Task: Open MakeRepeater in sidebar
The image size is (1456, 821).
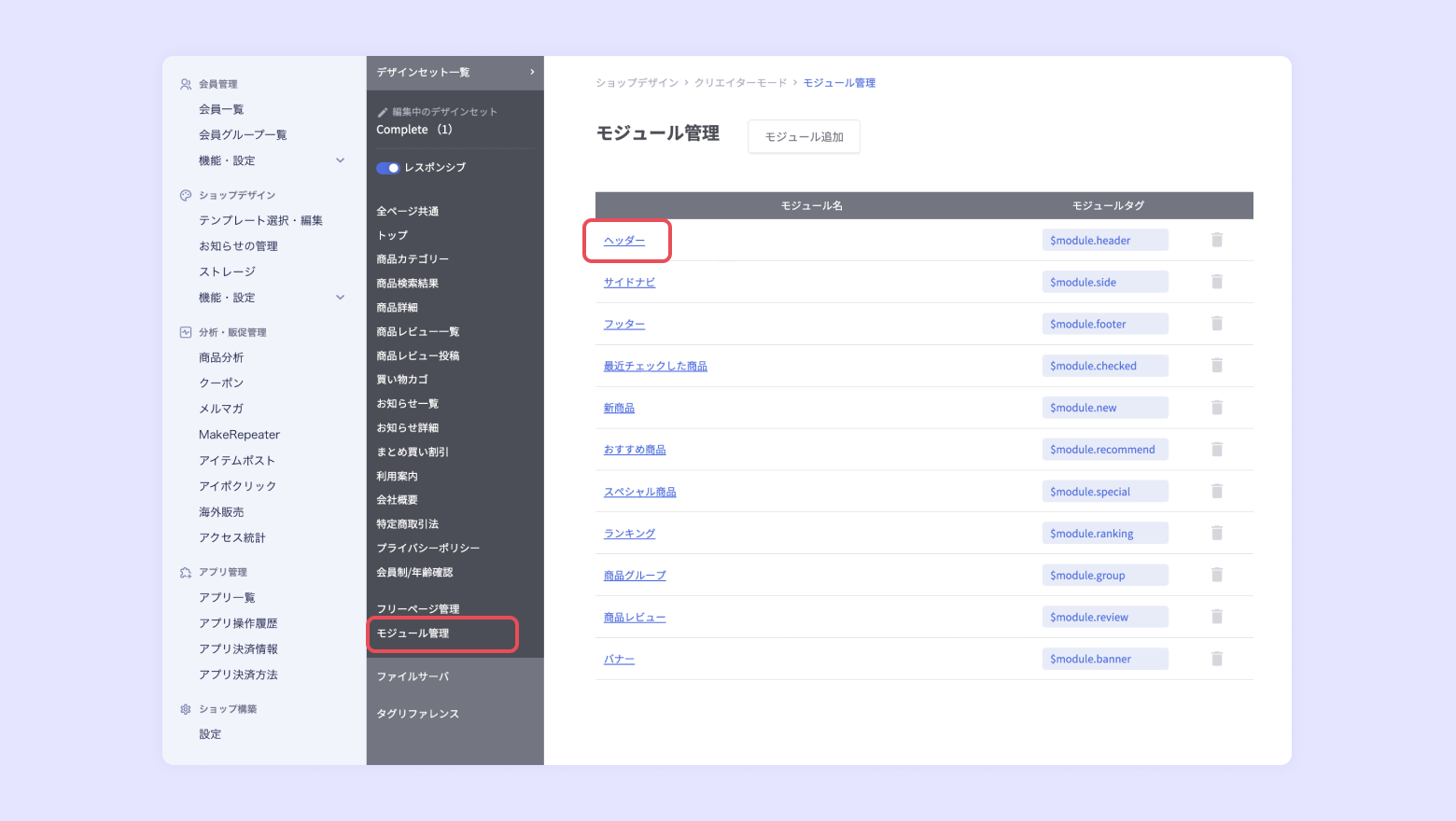Action: 239,435
